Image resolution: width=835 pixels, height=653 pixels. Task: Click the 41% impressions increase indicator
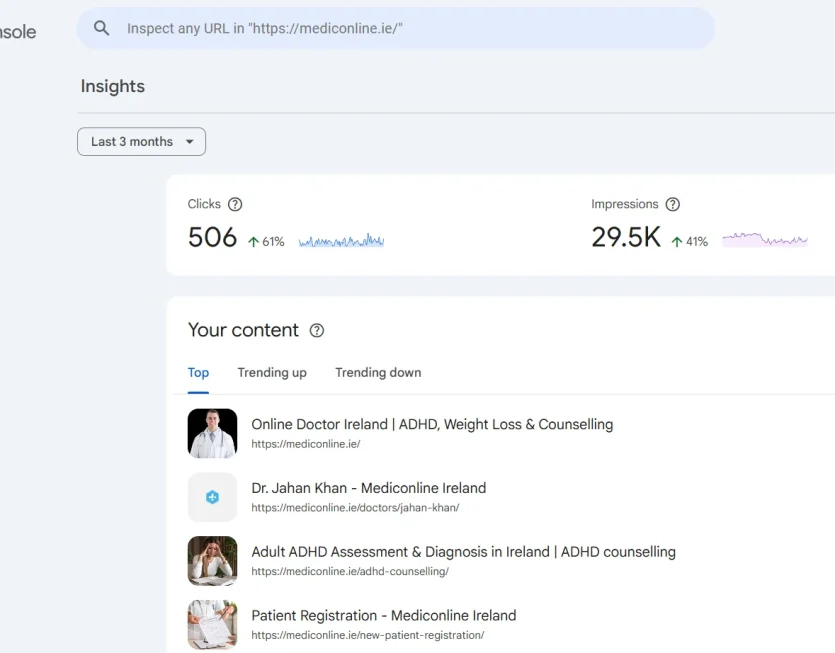pyautogui.click(x=690, y=242)
